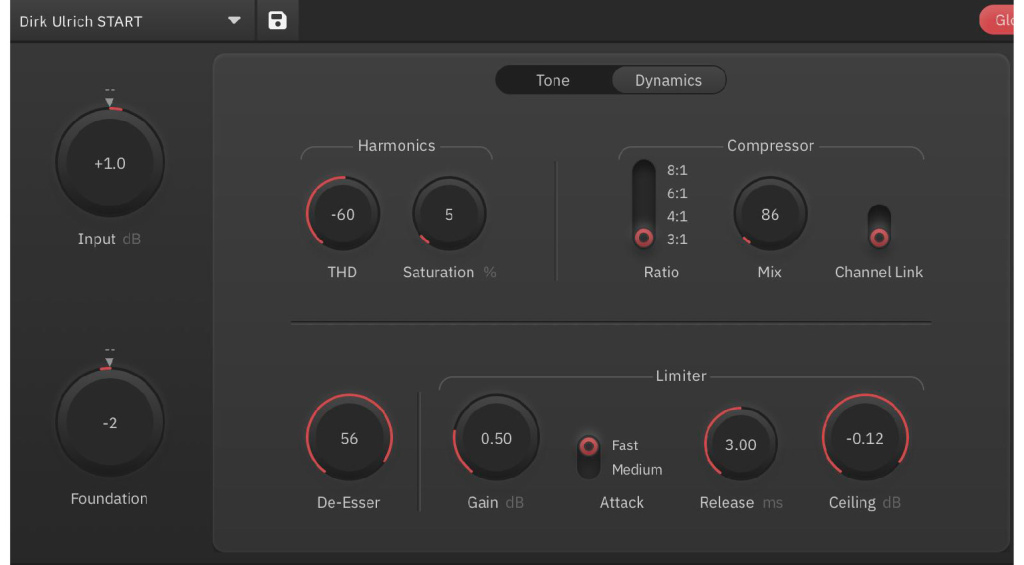Expand presets using the dropdown arrow

234,21
